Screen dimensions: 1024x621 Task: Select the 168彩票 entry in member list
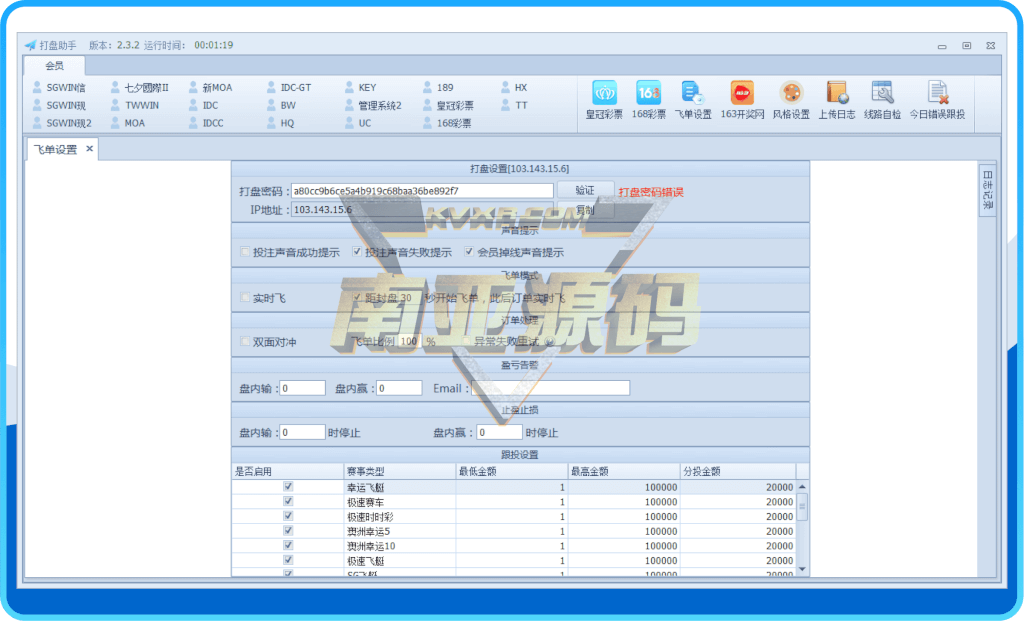[447, 123]
